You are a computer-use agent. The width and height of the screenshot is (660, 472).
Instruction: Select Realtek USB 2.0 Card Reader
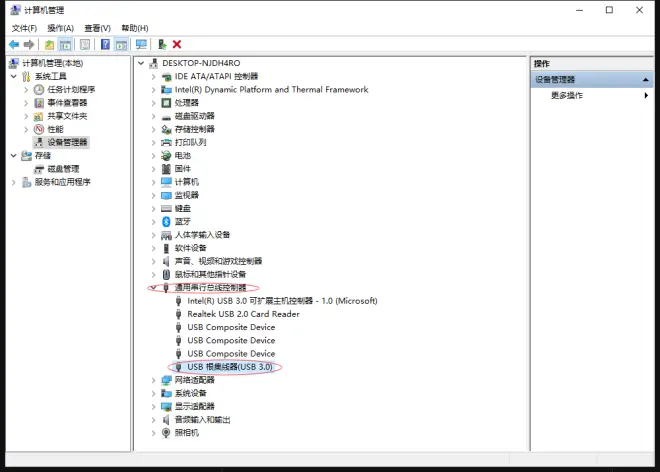pos(243,314)
